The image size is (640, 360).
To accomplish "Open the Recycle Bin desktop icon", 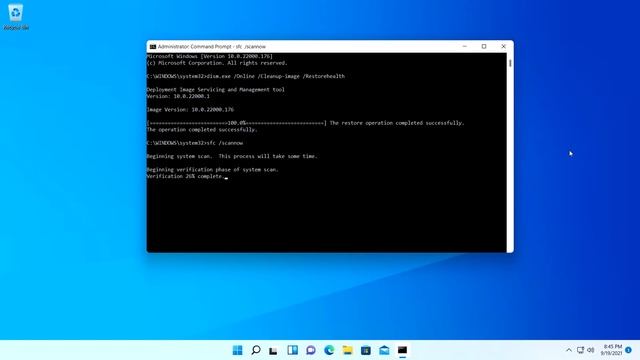I will click(16, 17).
